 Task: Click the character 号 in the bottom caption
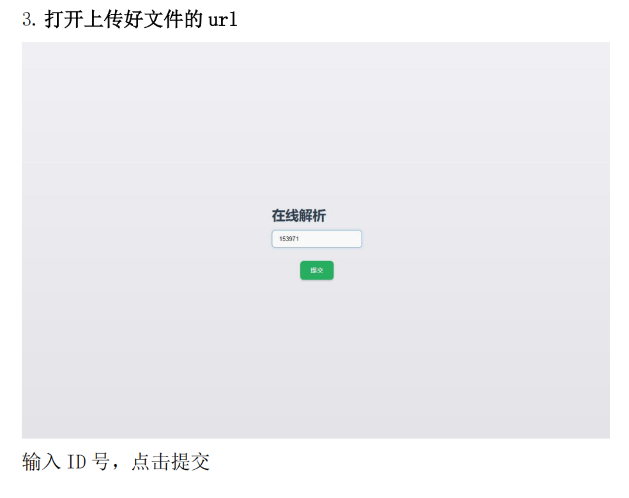click(x=100, y=461)
